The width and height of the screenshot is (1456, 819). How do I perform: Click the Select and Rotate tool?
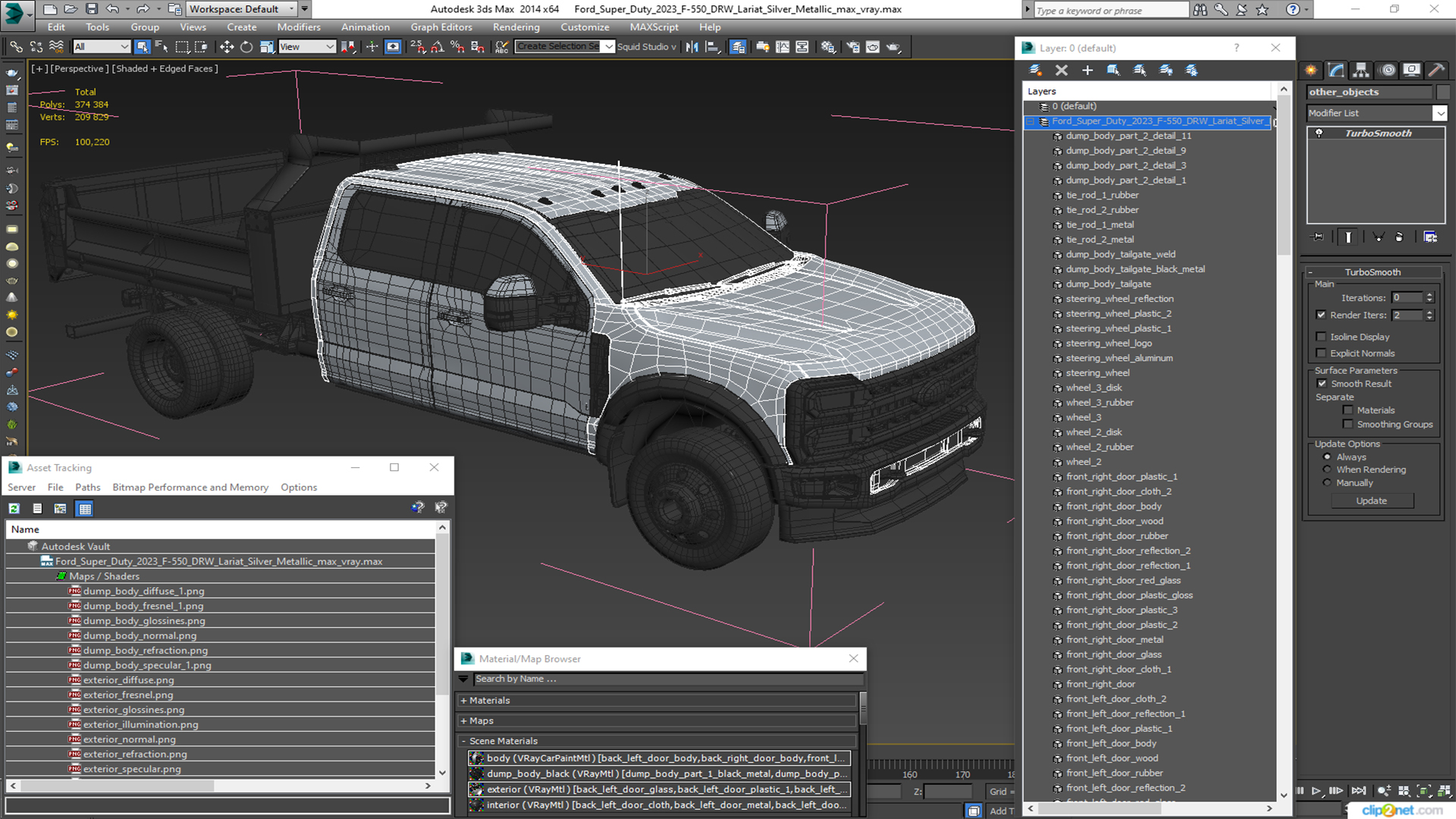246,47
